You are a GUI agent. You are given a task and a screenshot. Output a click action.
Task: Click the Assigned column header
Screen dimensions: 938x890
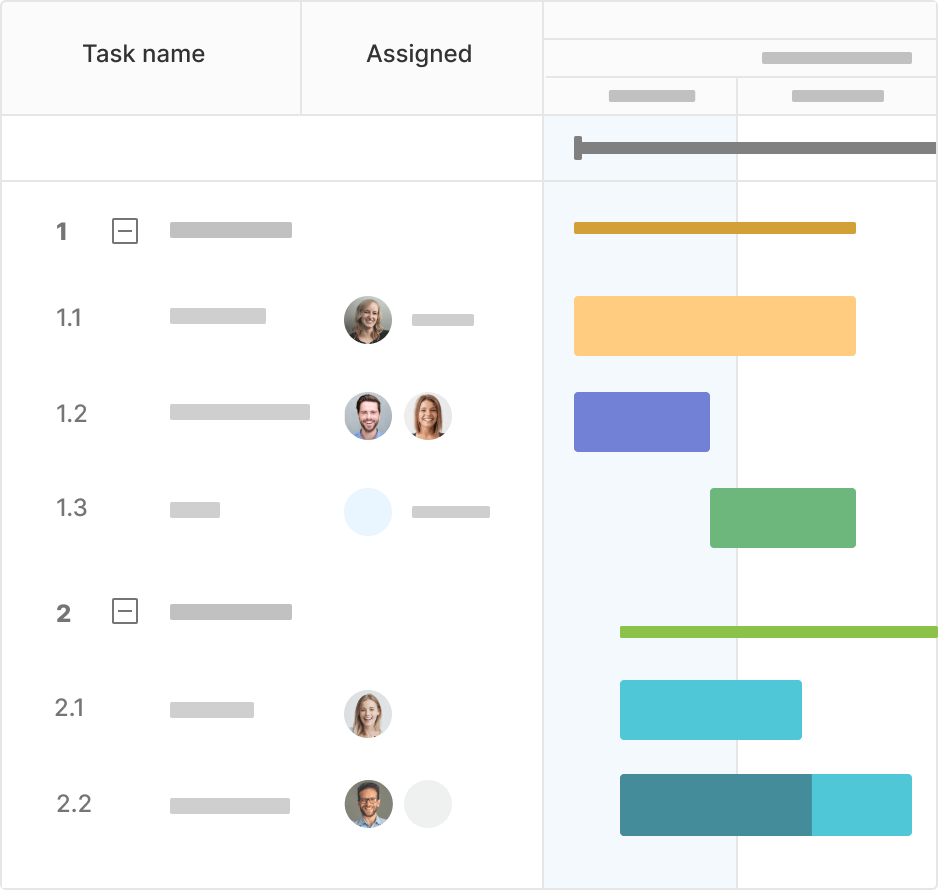point(420,55)
